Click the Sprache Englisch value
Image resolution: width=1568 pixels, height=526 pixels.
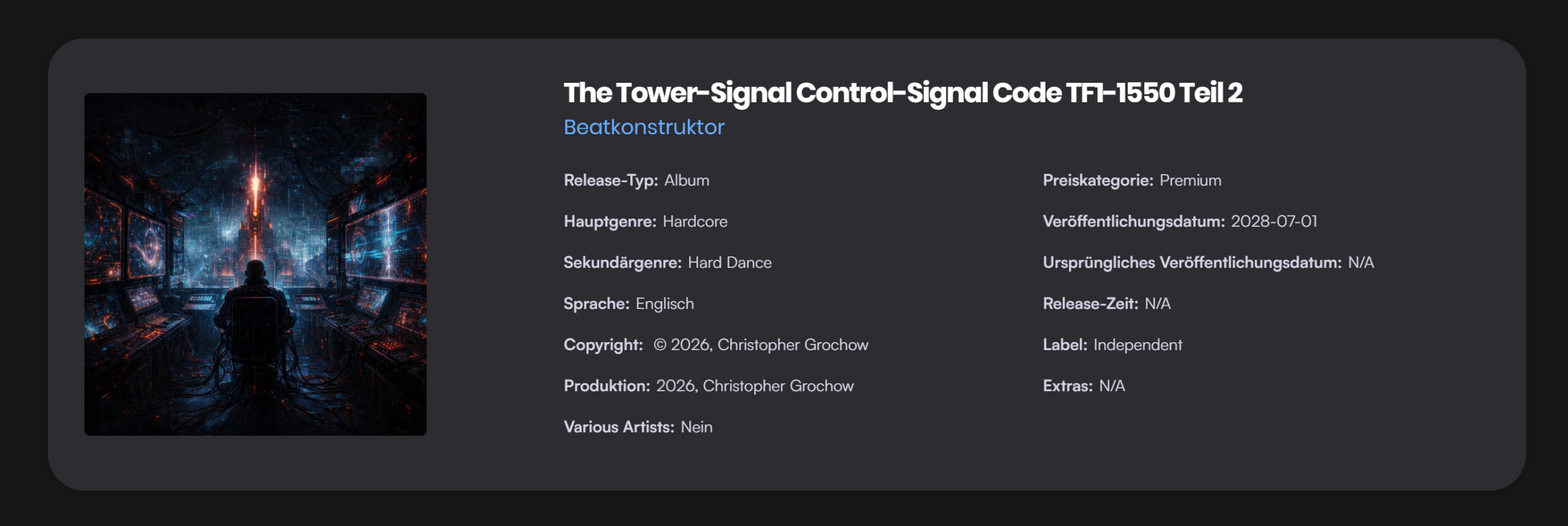coord(665,303)
